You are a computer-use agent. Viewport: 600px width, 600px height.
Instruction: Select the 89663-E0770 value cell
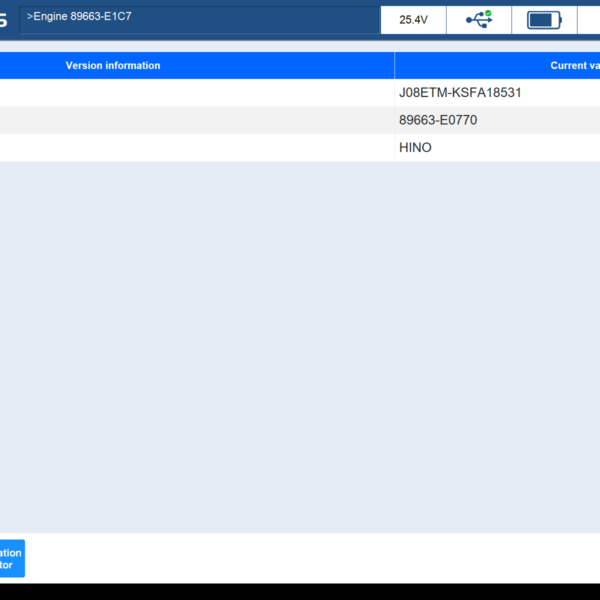click(497, 120)
